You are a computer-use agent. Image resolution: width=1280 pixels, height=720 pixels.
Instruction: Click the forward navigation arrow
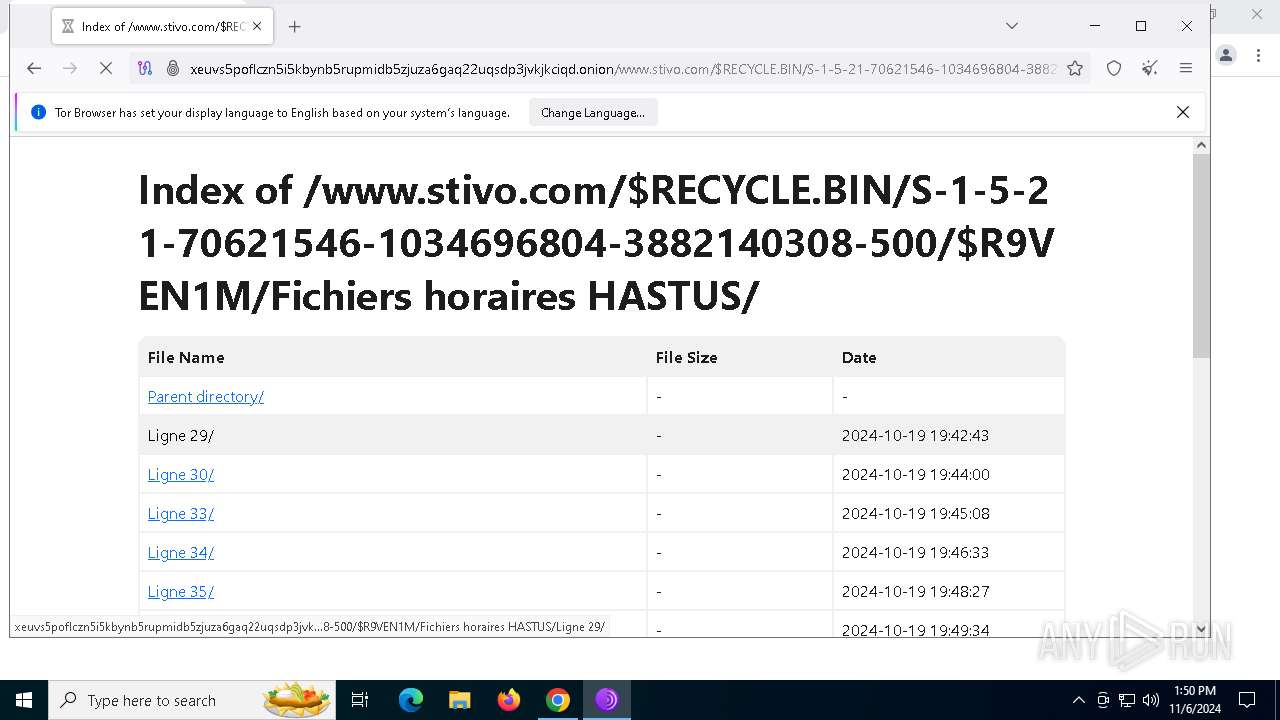click(x=70, y=68)
